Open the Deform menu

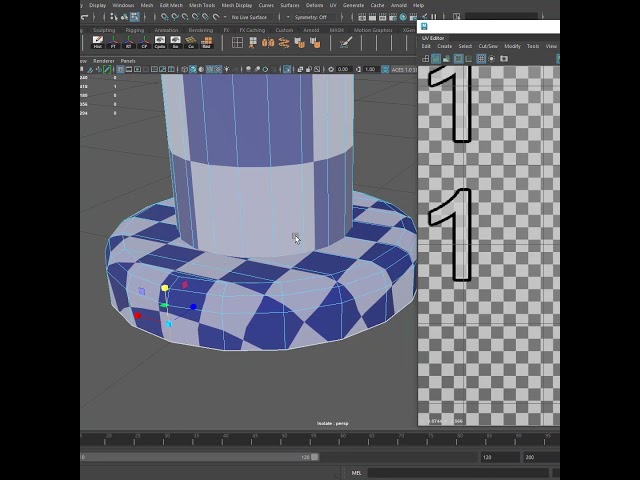[314, 5]
